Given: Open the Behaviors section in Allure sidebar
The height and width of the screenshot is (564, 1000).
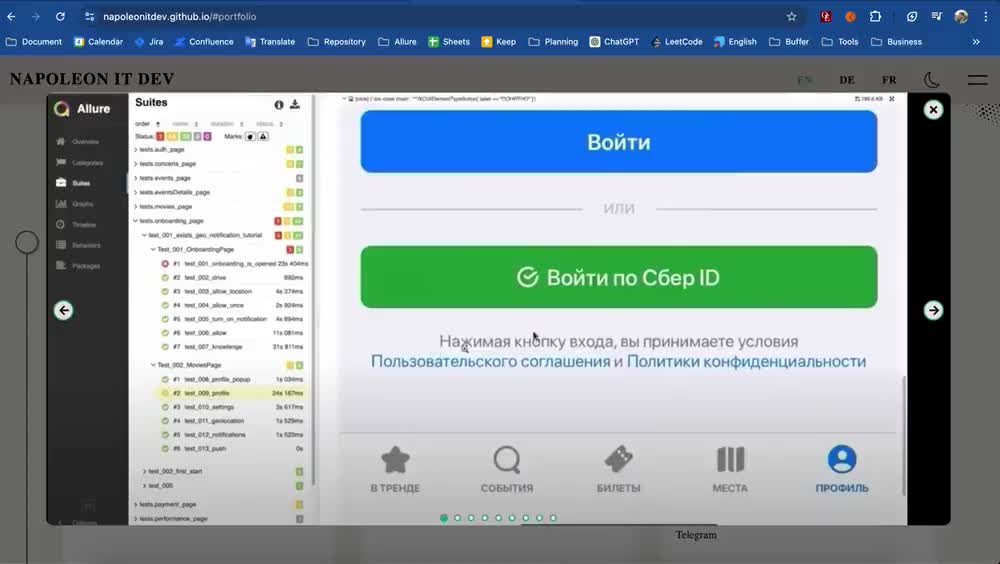Looking at the screenshot, I should coord(78,245).
